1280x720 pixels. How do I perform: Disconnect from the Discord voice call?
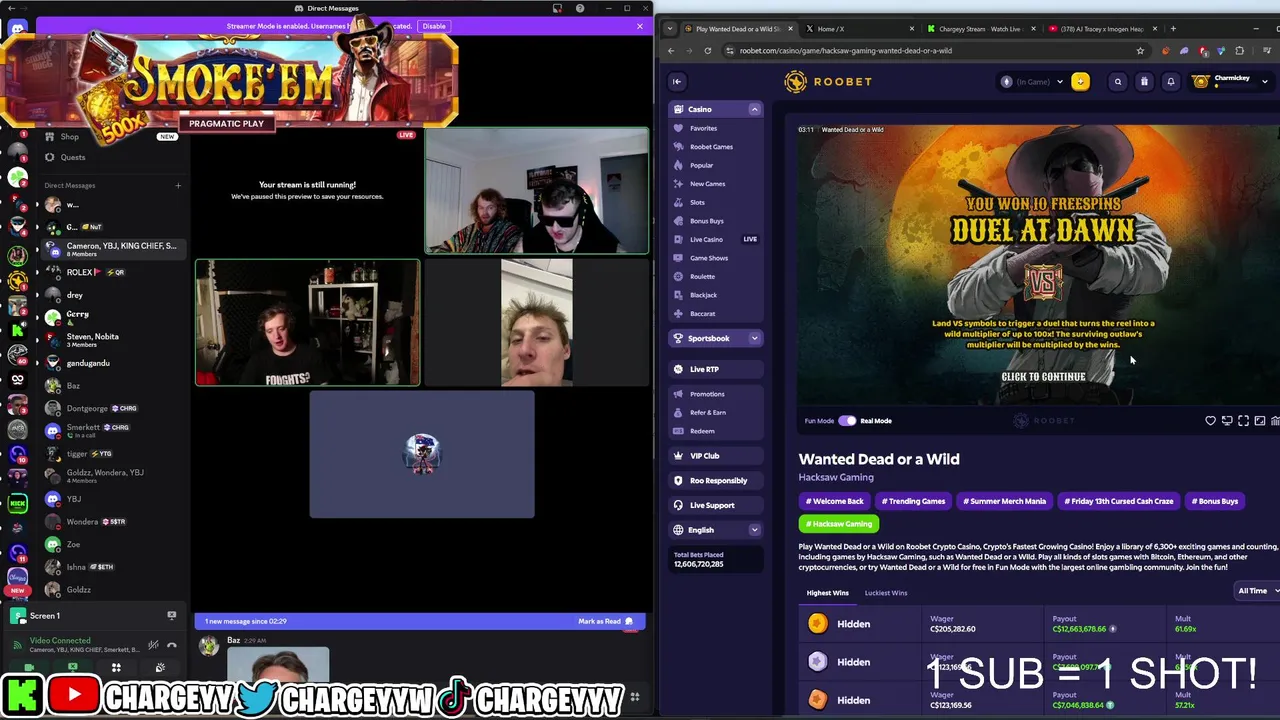pos(172,645)
